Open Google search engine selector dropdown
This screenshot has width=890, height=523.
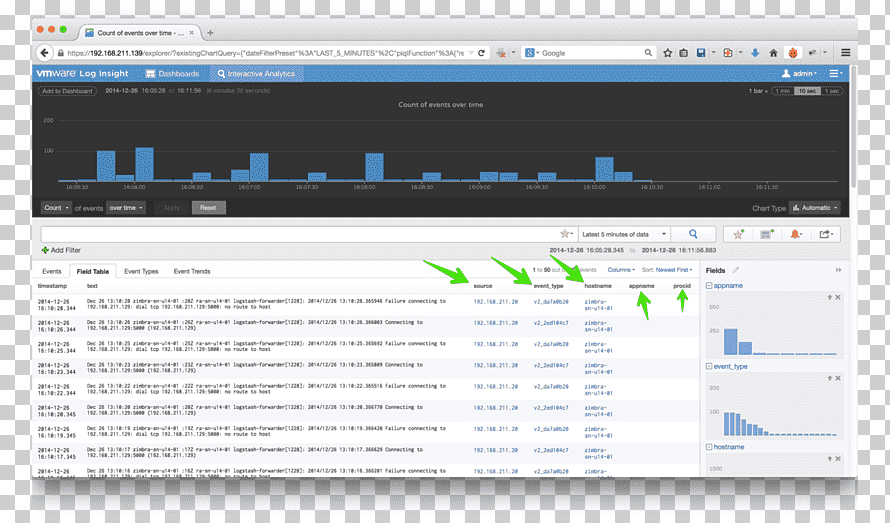coord(531,53)
